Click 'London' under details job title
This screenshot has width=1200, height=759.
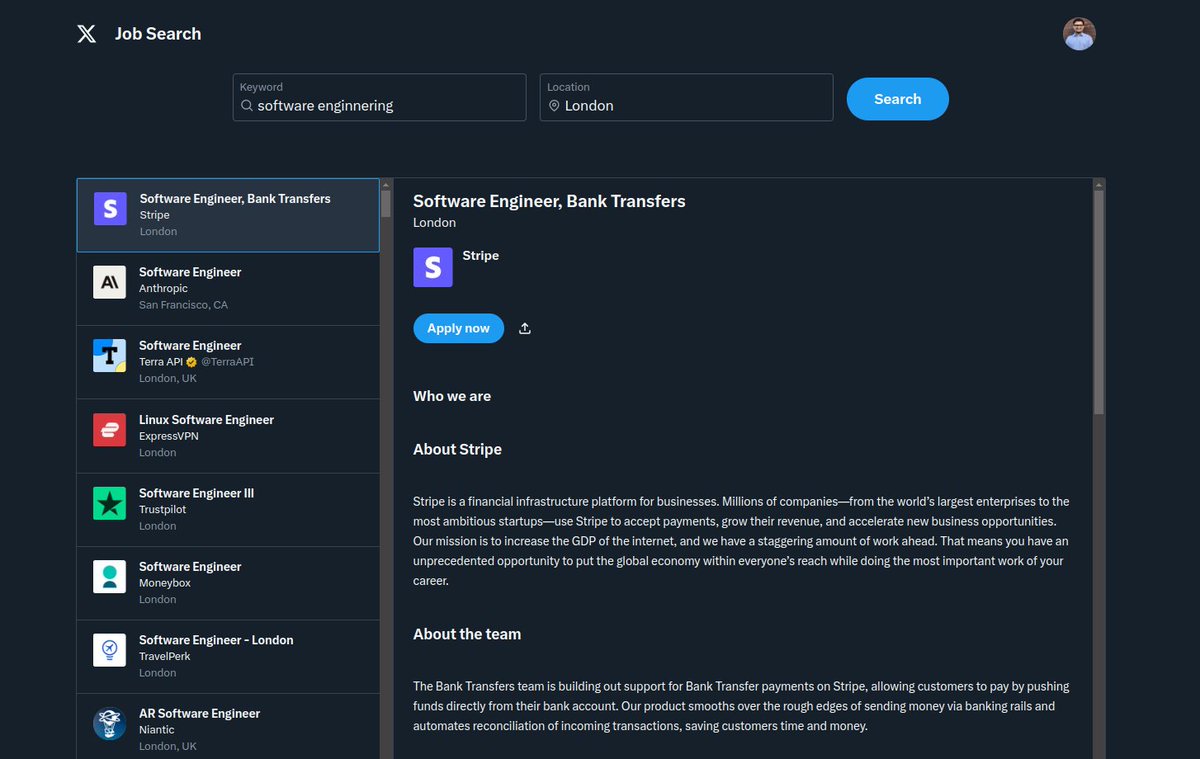coord(434,223)
